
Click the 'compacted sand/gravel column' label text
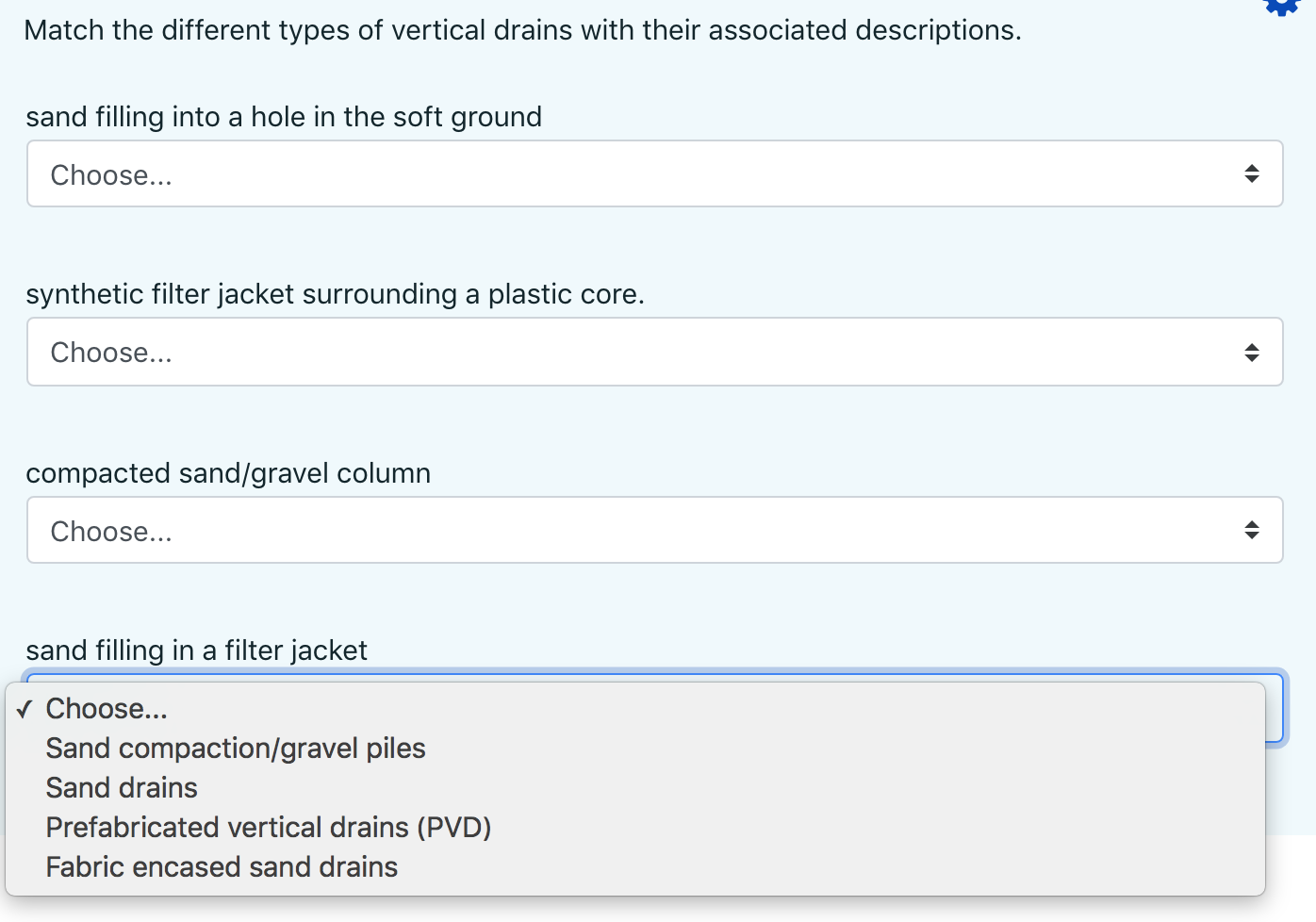pos(228,473)
